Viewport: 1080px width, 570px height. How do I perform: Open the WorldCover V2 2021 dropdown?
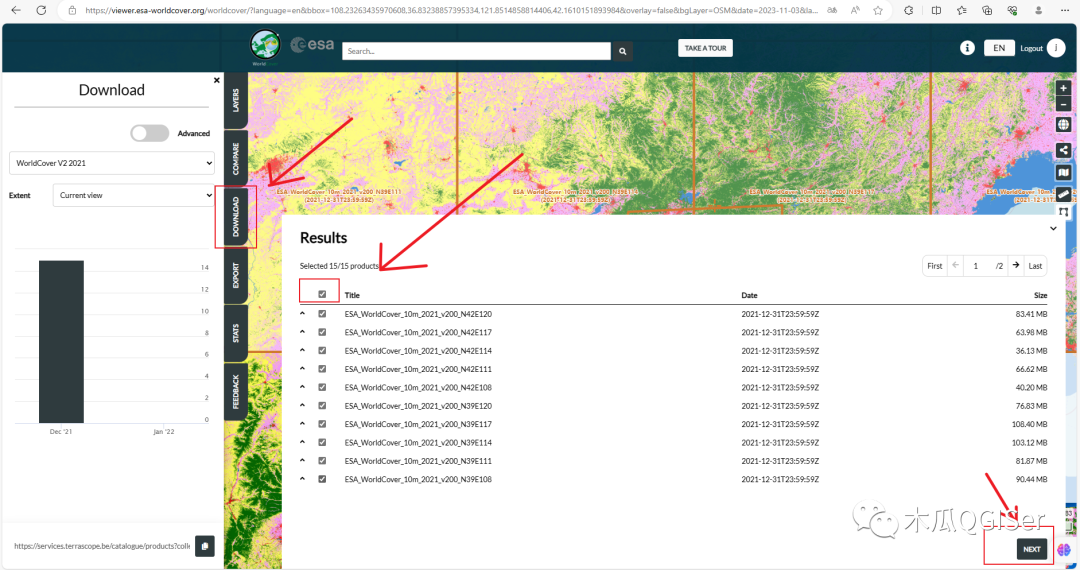pyautogui.click(x=112, y=163)
